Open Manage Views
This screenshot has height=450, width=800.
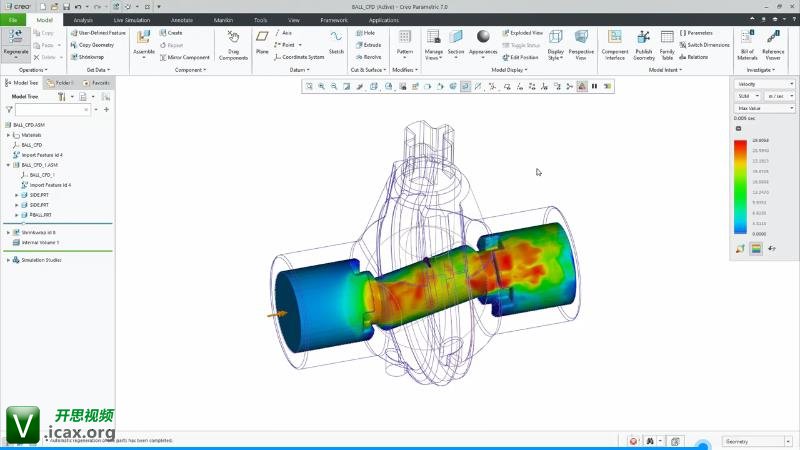[433, 45]
